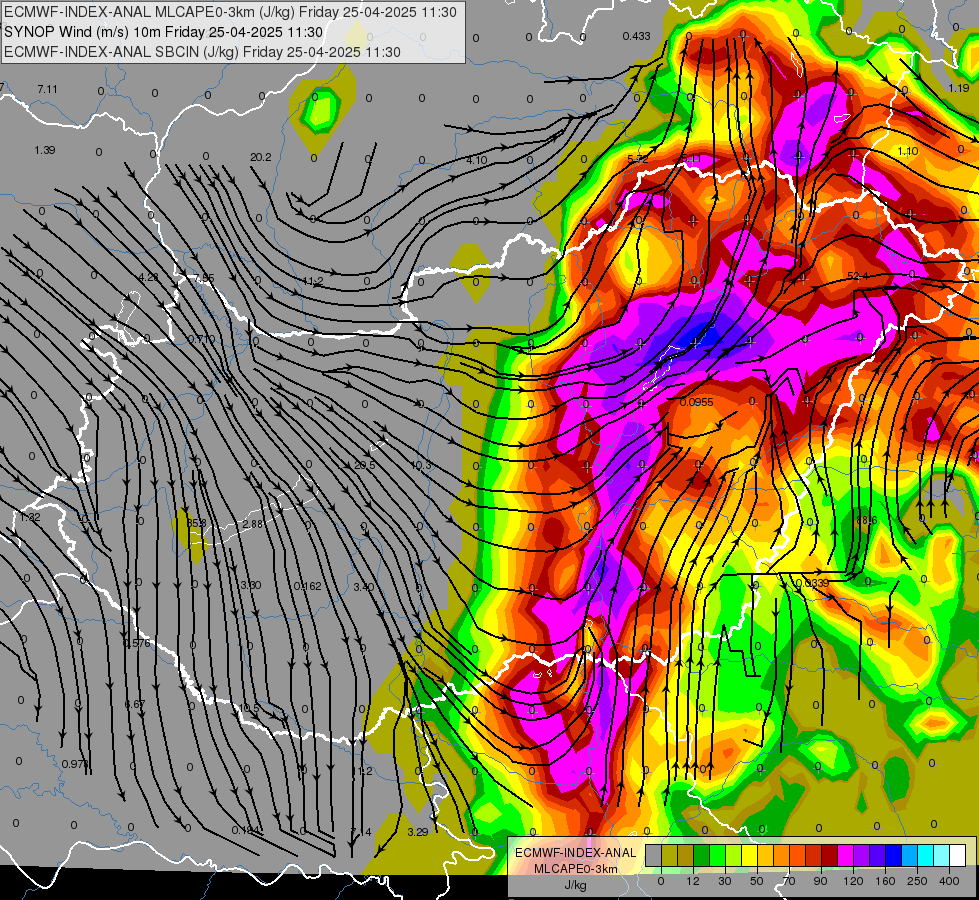Click the map value 10.3

[x=421, y=465]
